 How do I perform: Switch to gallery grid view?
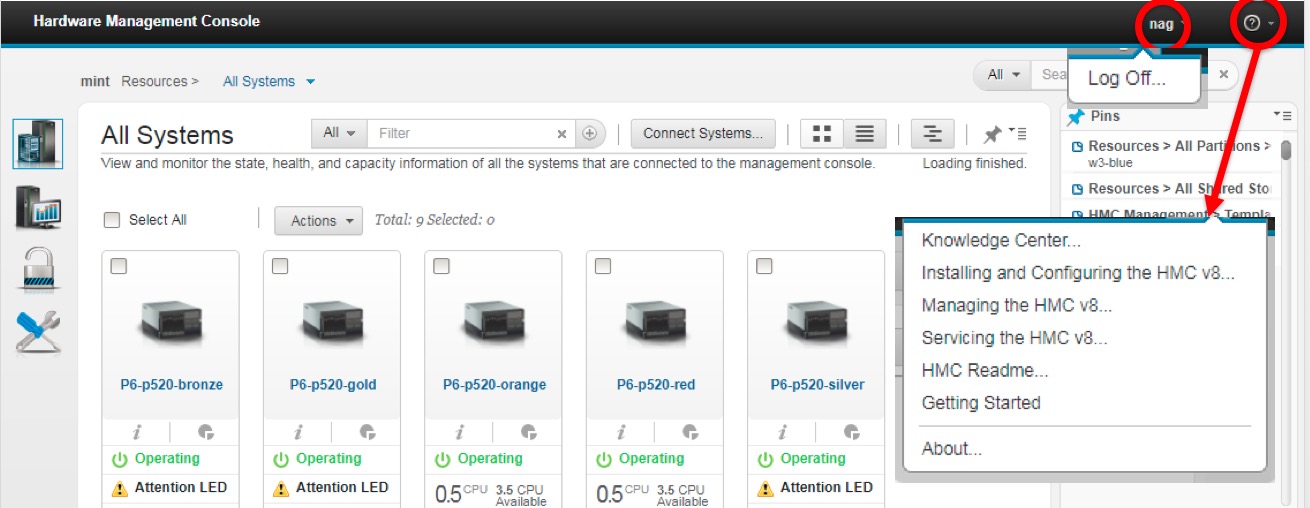pyautogui.click(x=822, y=133)
